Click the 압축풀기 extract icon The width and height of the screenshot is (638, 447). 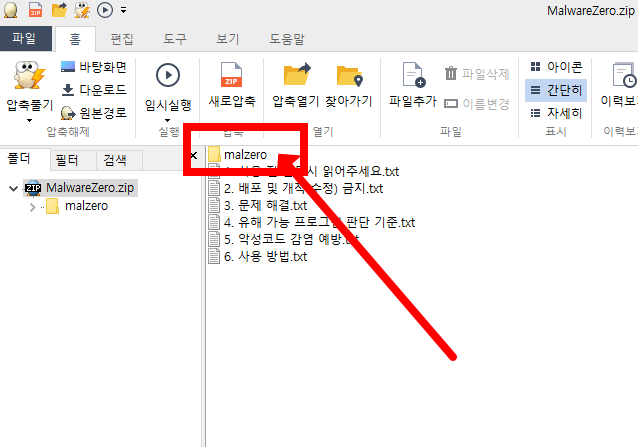tap(29, 75)
